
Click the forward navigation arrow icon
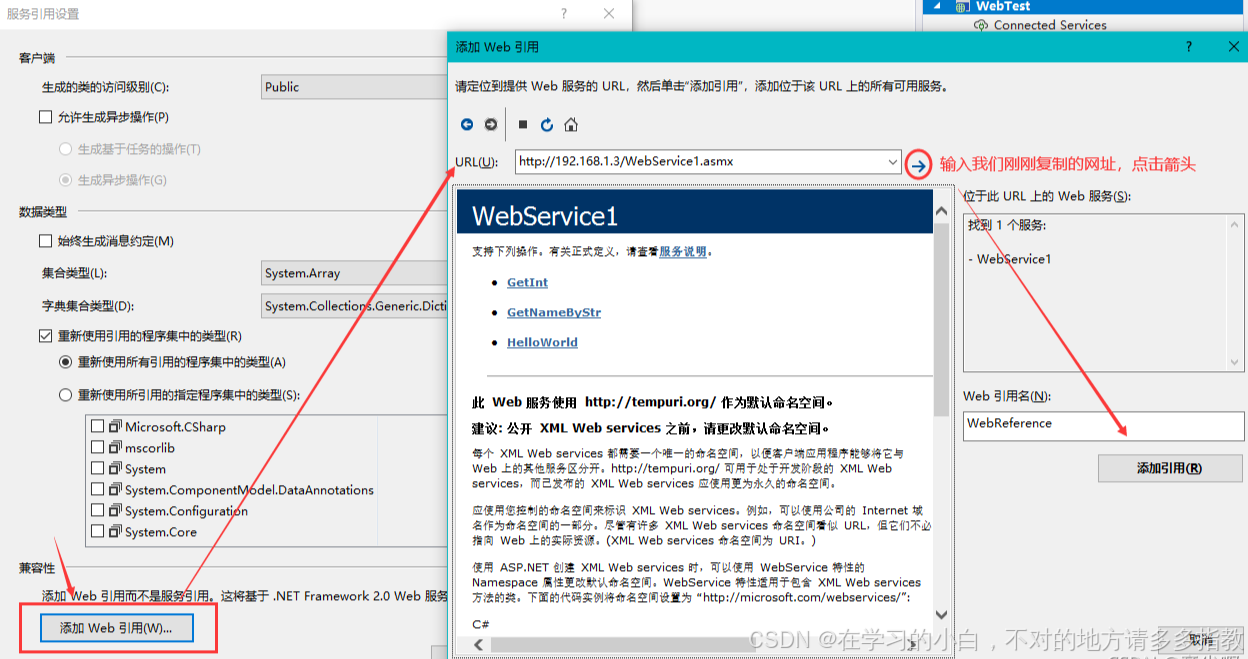pos(491,124)
